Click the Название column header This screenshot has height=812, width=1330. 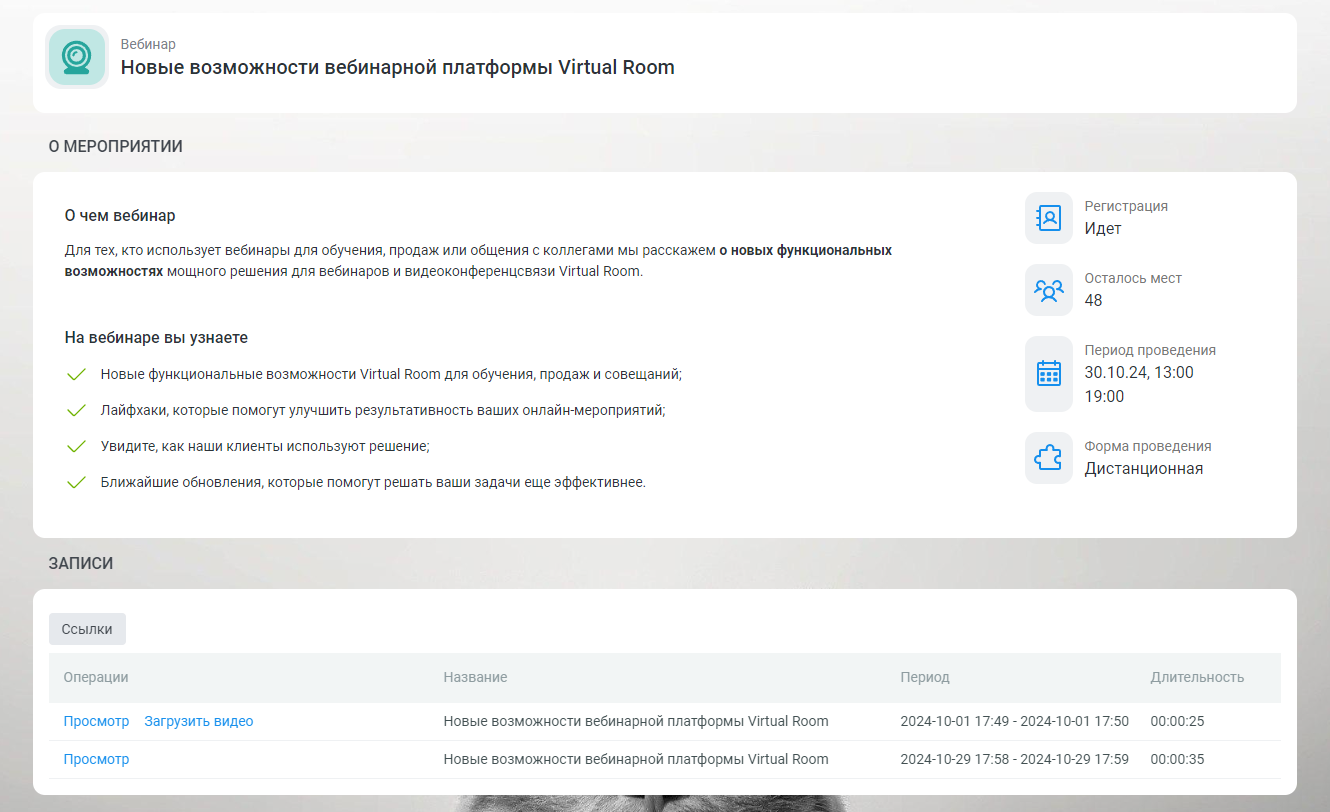[x=475, y=677]
